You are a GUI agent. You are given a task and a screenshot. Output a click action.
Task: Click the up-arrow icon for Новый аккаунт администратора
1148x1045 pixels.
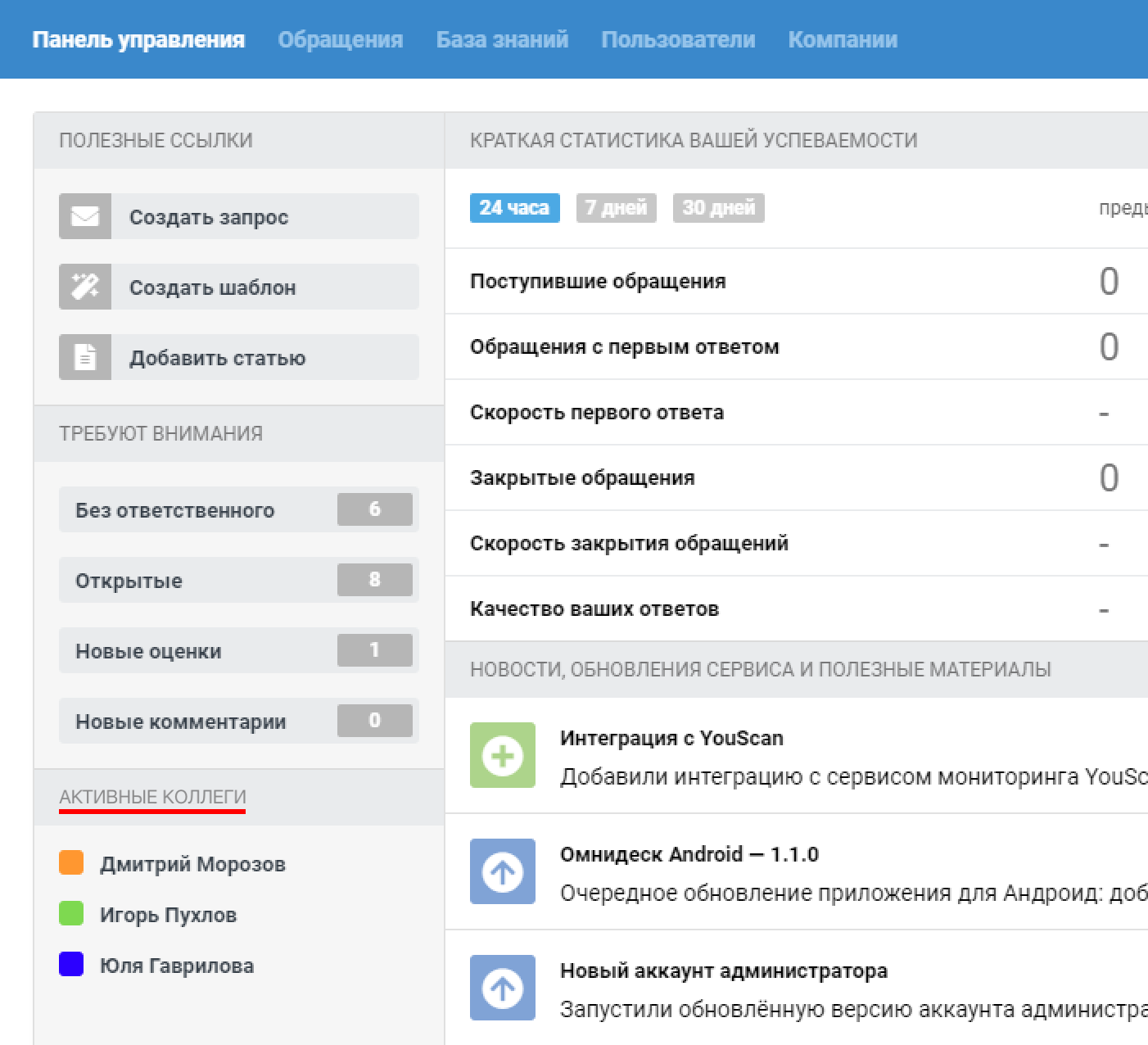pyautogui.click(x=503, y=988)
